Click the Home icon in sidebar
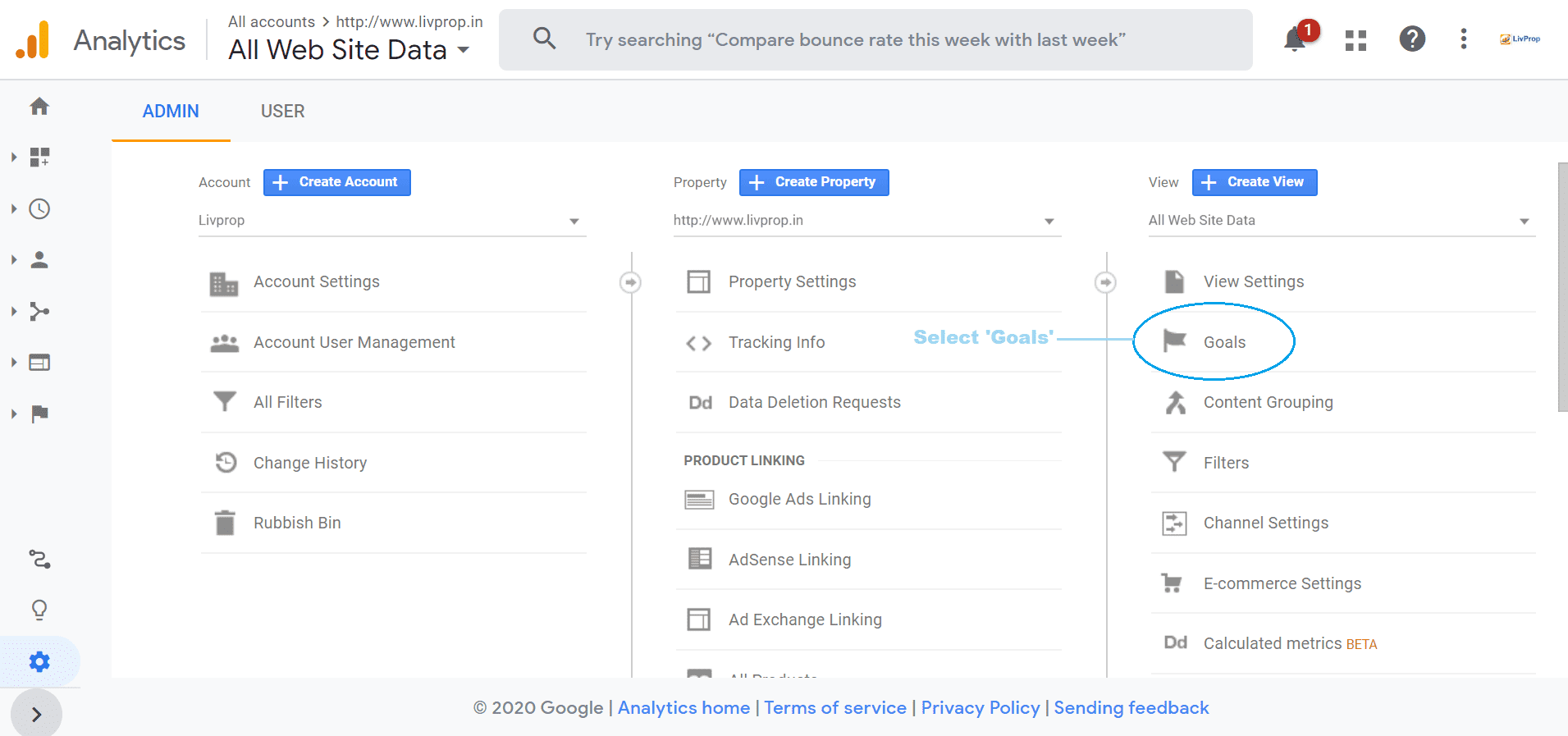The width and height of the screenshot is (1568, 736). click(x=39, y=107)
